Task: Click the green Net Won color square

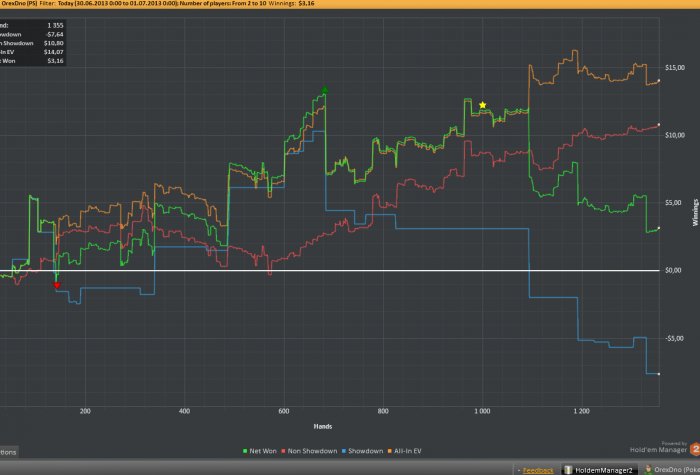Action: pyautogui.click(x=245, y=451)
